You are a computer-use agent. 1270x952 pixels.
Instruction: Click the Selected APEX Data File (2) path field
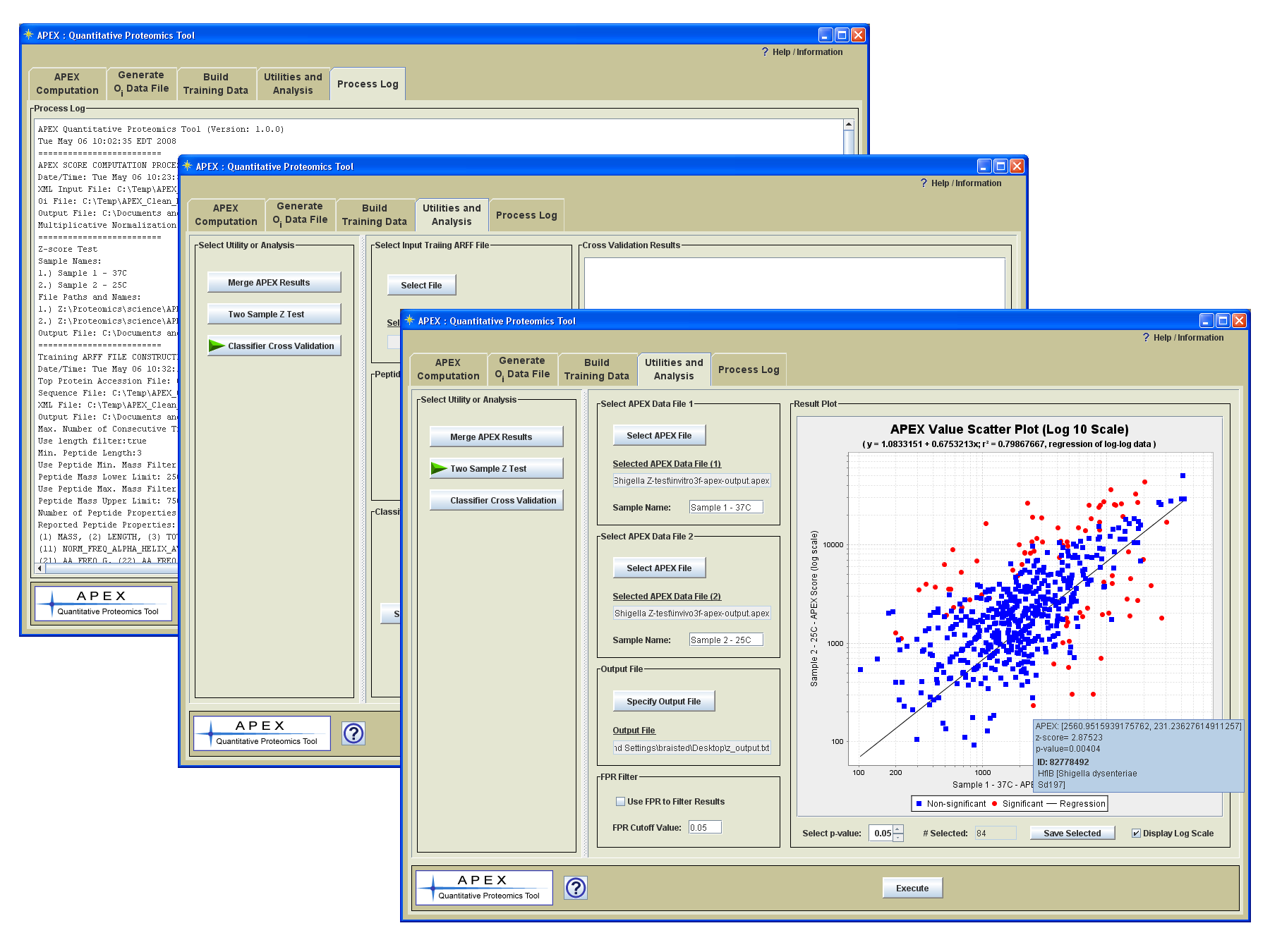click(x=692, y=614)
